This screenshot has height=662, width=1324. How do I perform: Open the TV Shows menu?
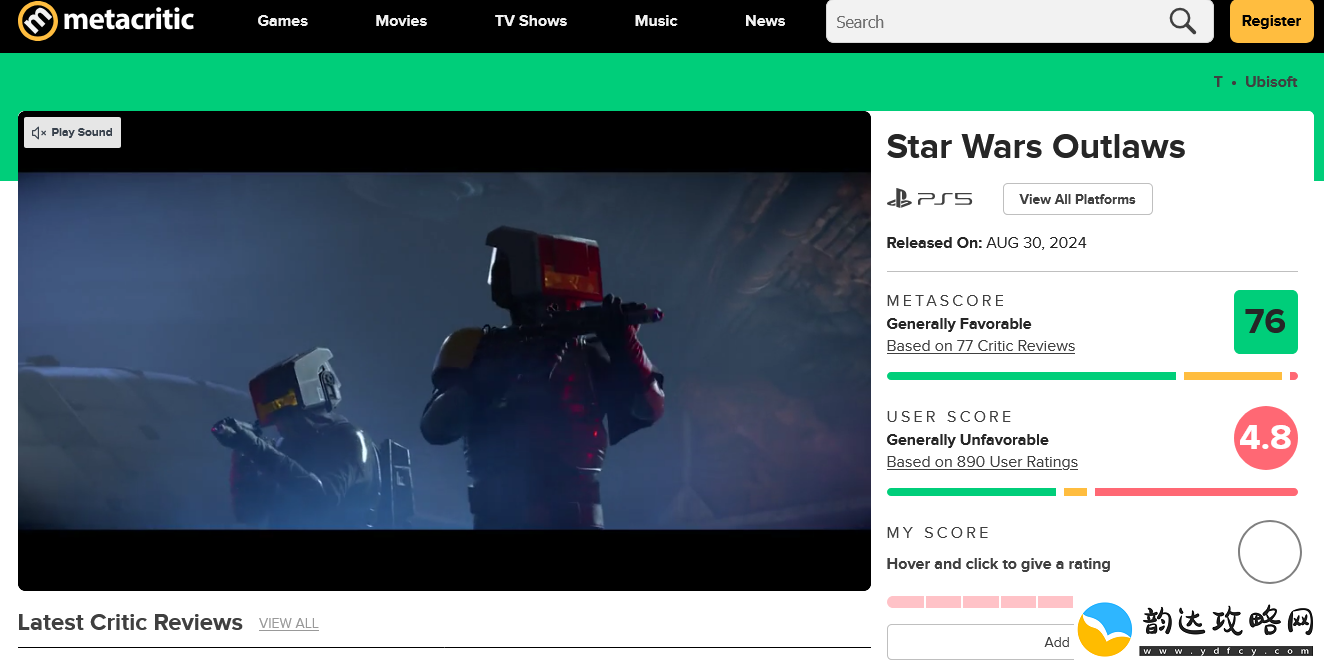(x=531, y=21)
